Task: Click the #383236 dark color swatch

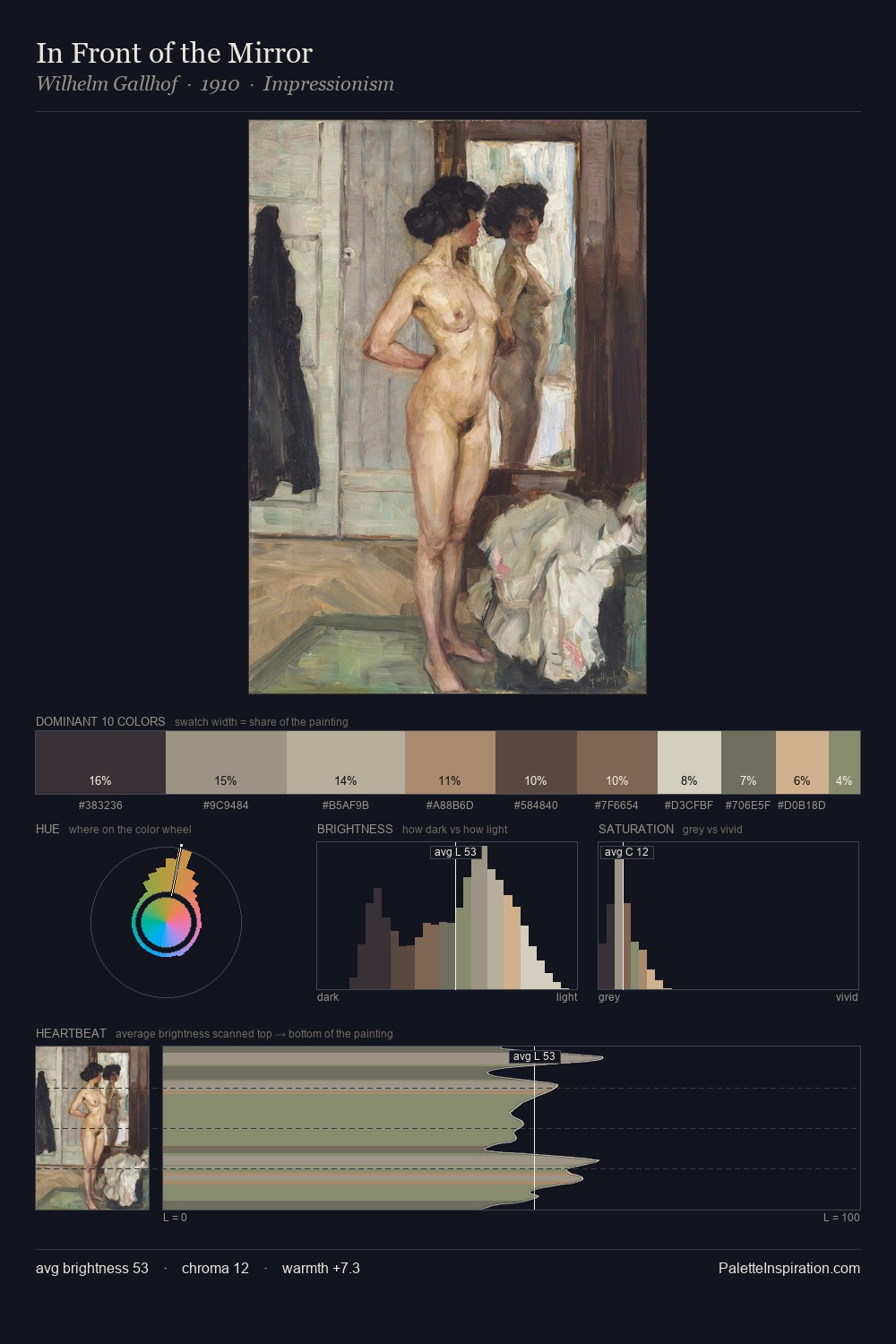Action: click(x=100, y=762)
